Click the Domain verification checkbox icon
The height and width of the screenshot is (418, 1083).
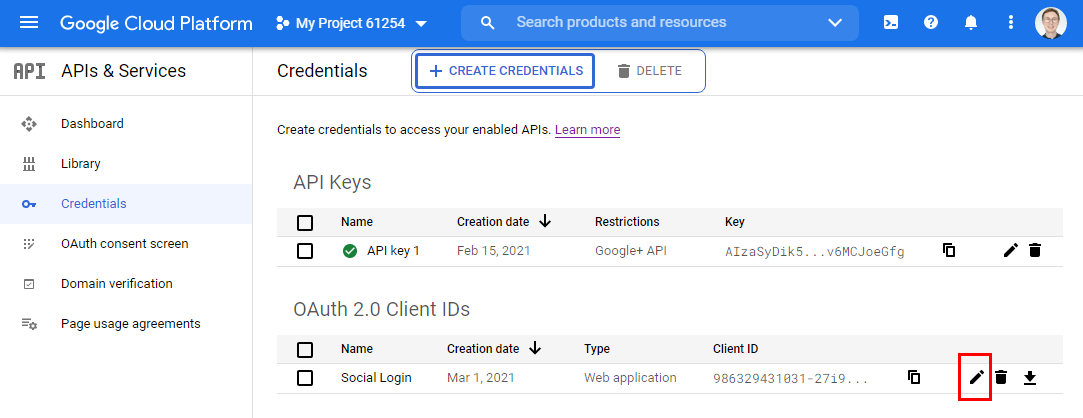[29, 284]
